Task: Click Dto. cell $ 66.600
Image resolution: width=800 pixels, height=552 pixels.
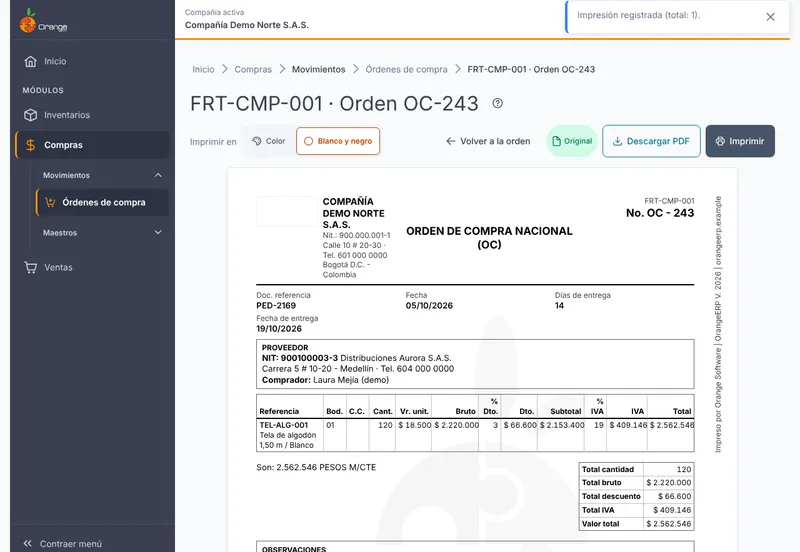Action: click(520, 425)
